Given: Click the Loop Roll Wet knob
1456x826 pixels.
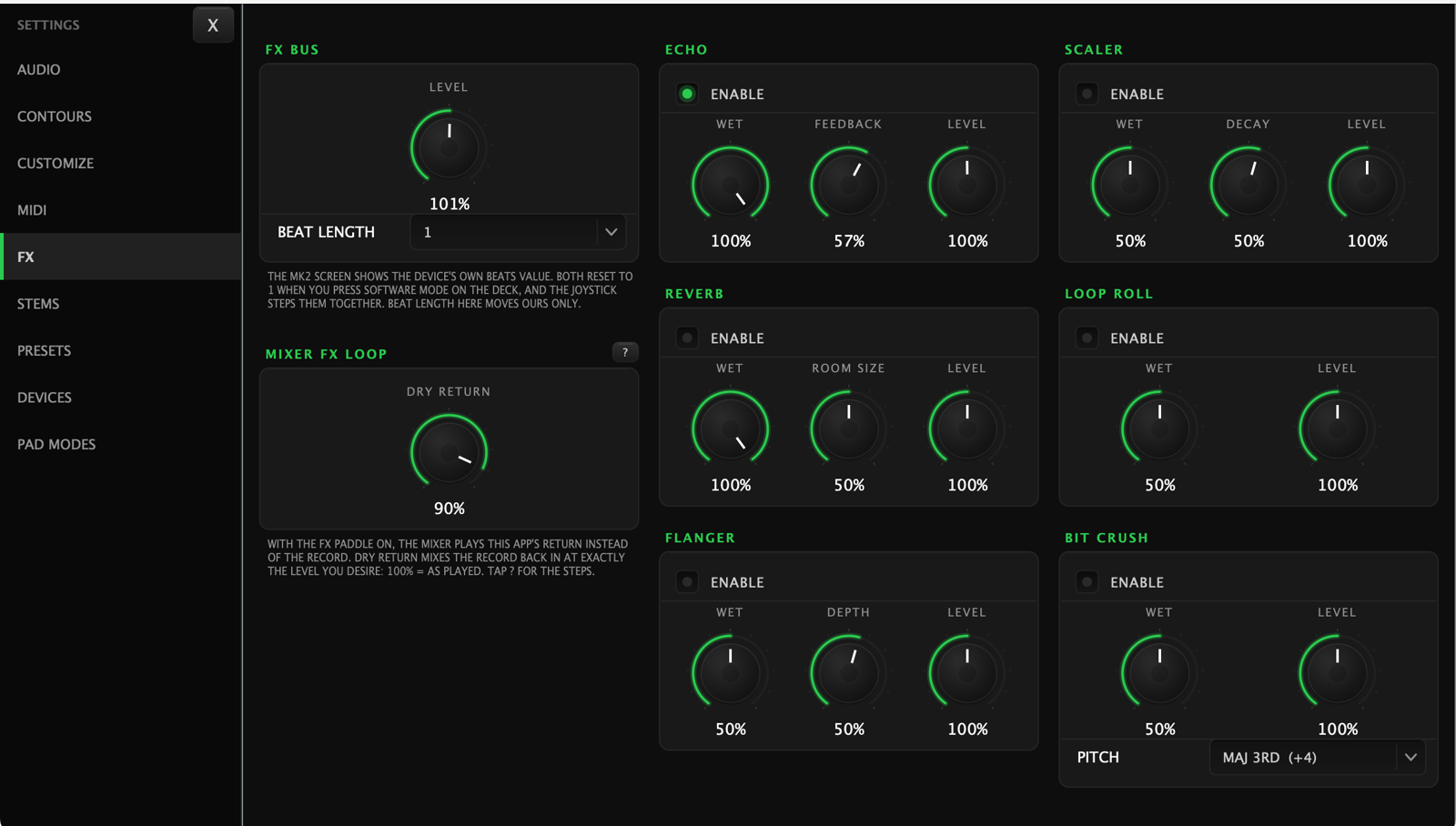Looking at the screenshot, I should pos(1159,428).
